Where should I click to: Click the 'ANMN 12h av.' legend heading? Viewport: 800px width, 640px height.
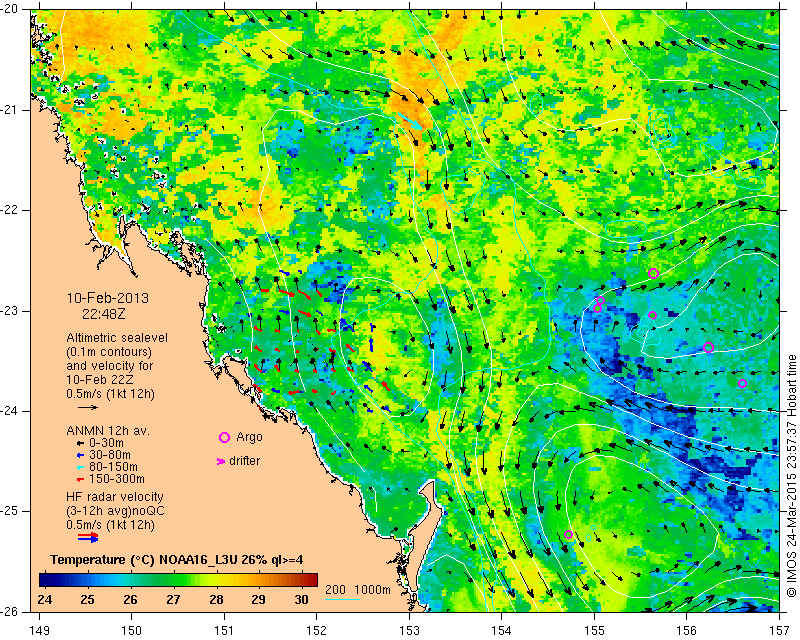coord(108,431)
